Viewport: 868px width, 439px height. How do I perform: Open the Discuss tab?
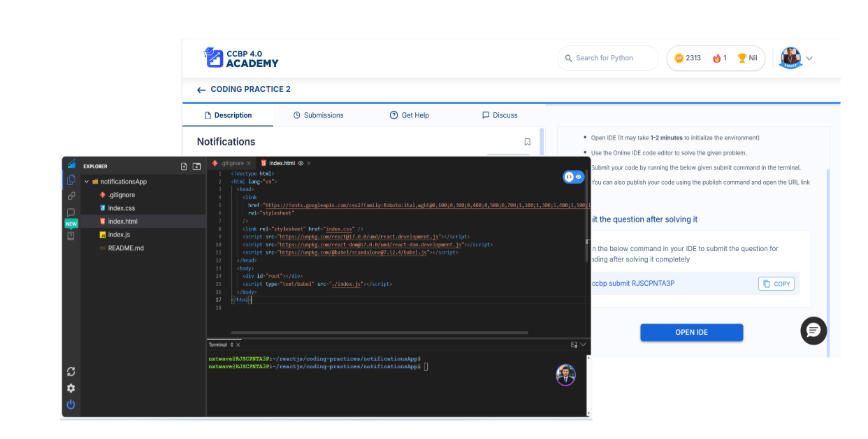pyautogui.click(x=500, y=115)
